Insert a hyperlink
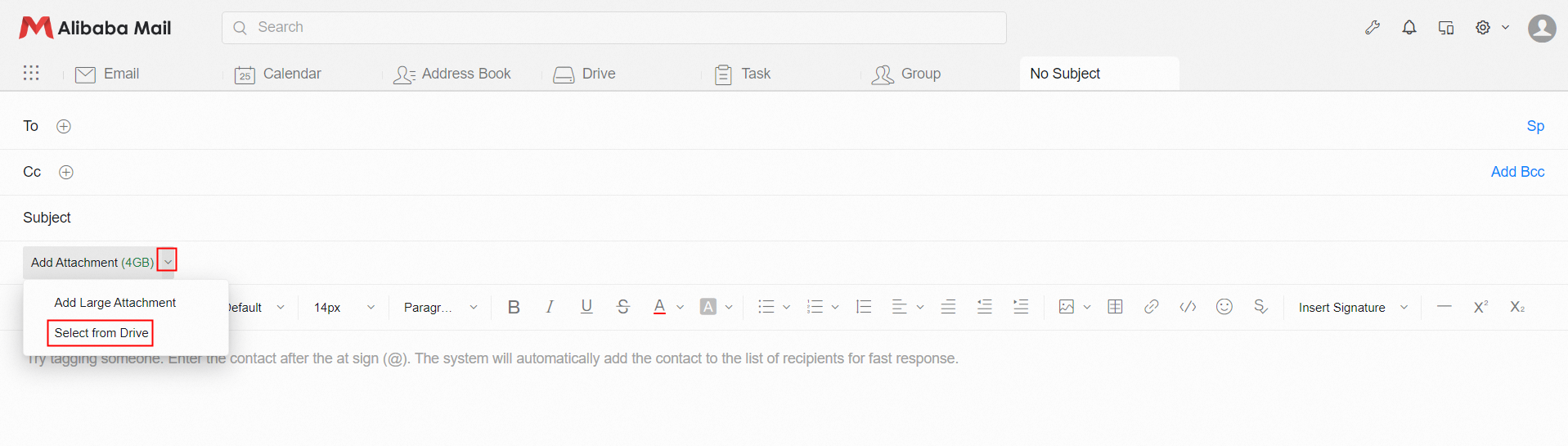1568x446 pixels. pyautogui.click(x=1151, y=307)
